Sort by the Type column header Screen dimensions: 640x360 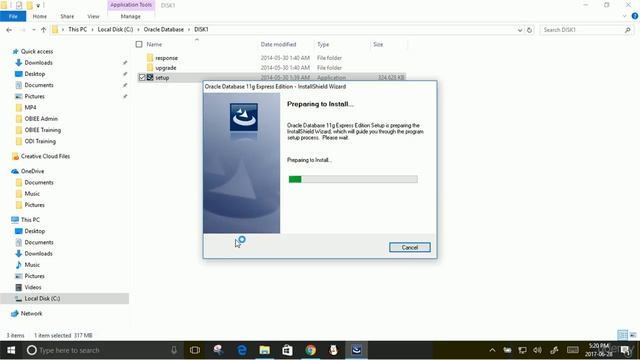tap(323, 44)
